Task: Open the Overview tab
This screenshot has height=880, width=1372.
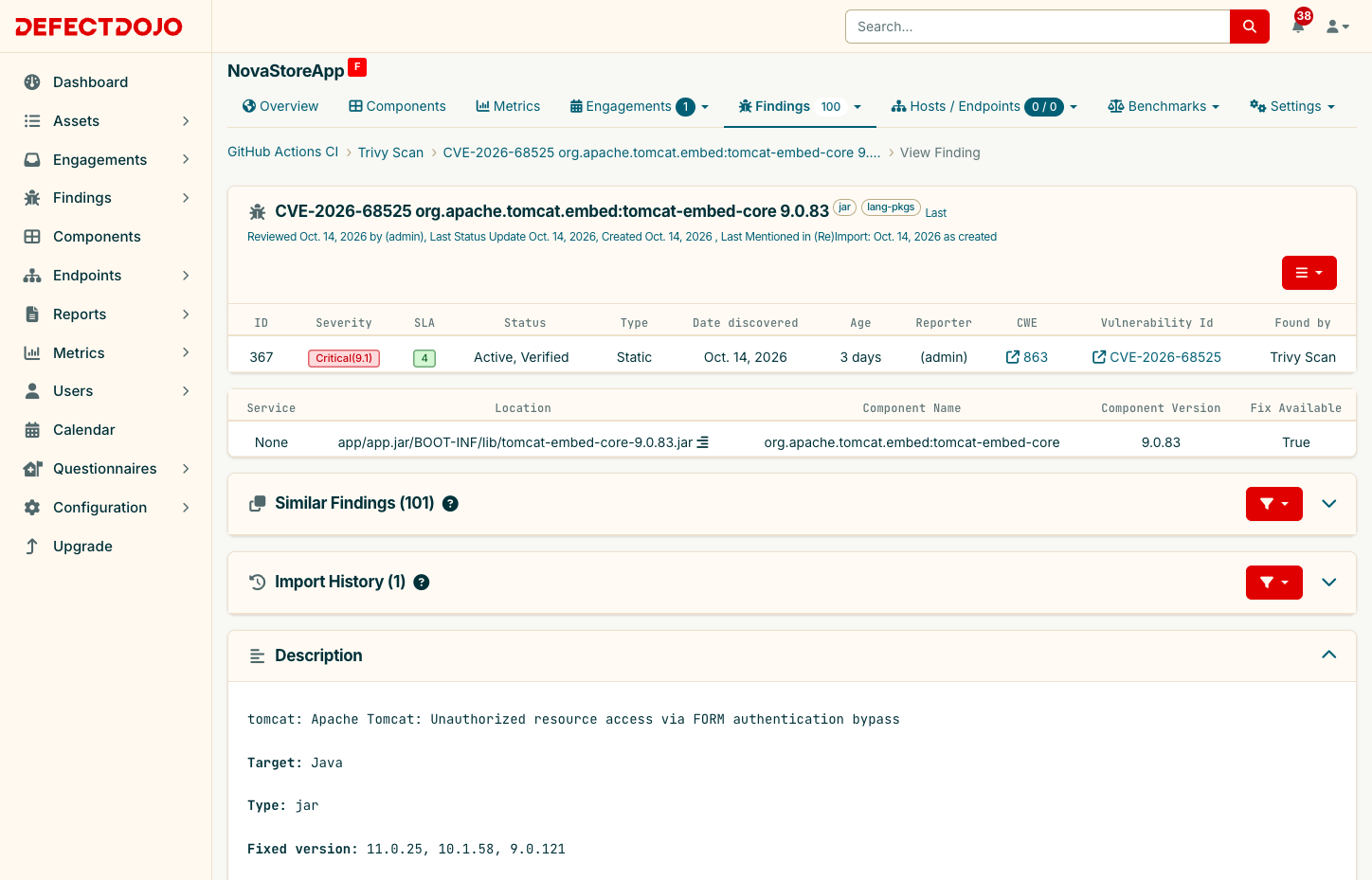Action: (x=280, y=106)
